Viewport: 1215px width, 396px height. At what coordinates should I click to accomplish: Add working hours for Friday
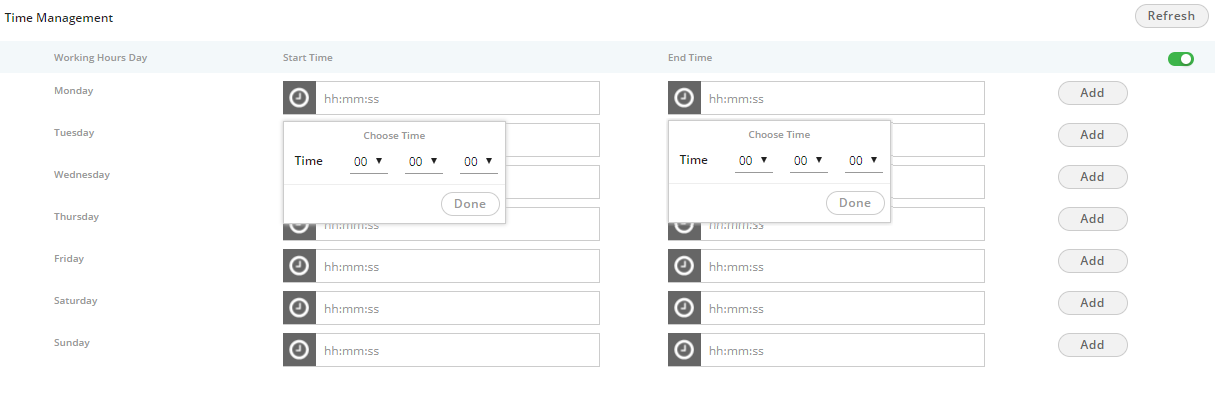click(1092, 261)
